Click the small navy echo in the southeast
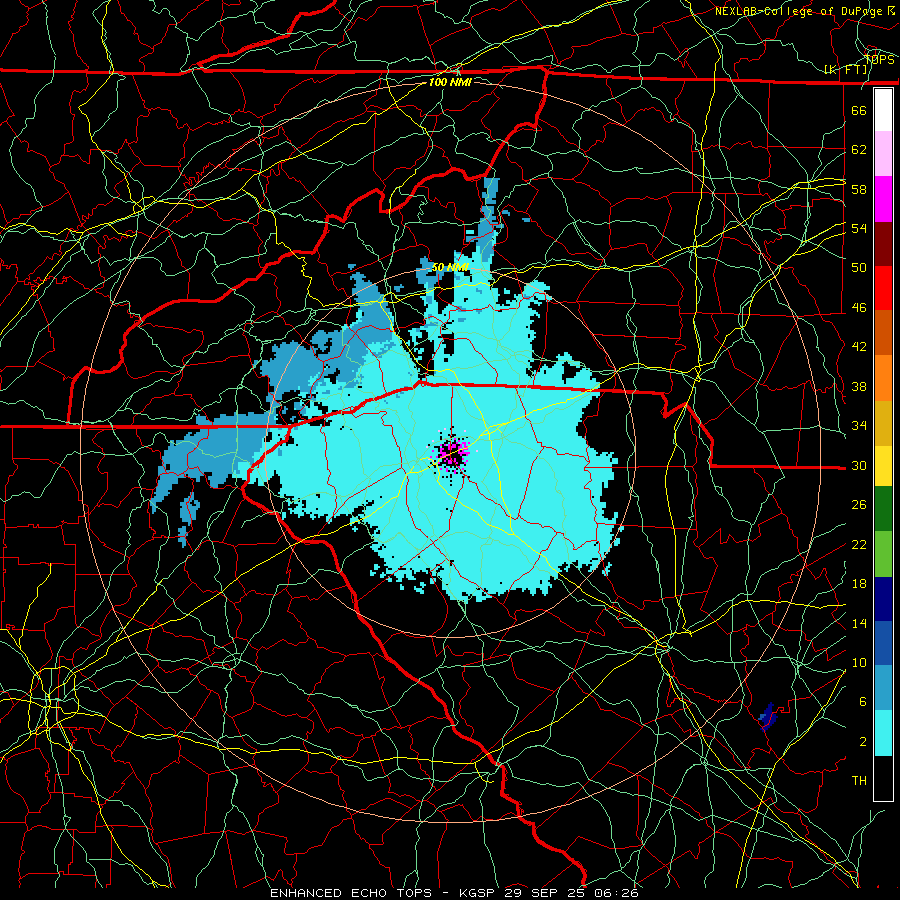This screenshot has width=900, height=900. (767, 716)
